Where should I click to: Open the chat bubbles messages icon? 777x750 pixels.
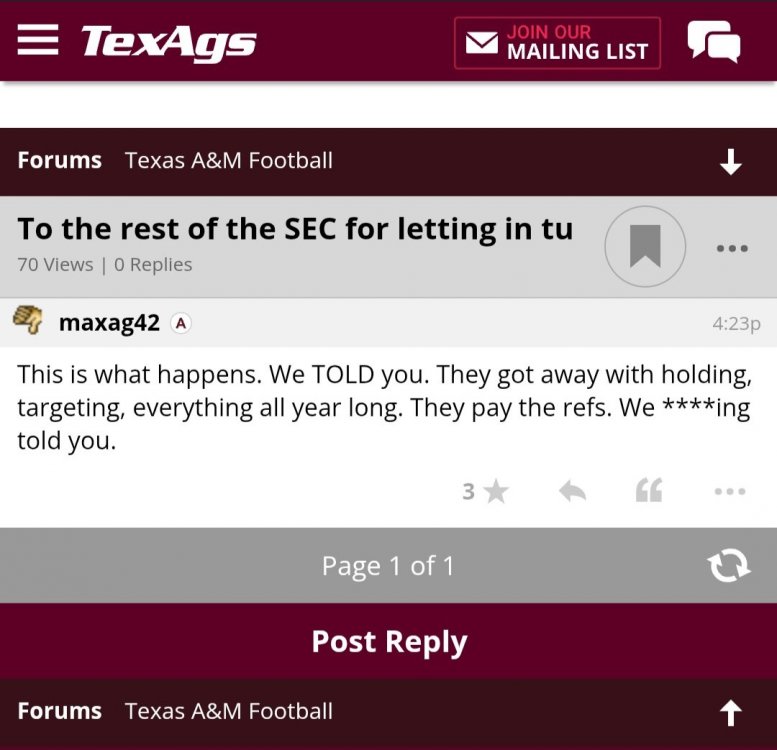pyautogui.click(x=714, y=42)
